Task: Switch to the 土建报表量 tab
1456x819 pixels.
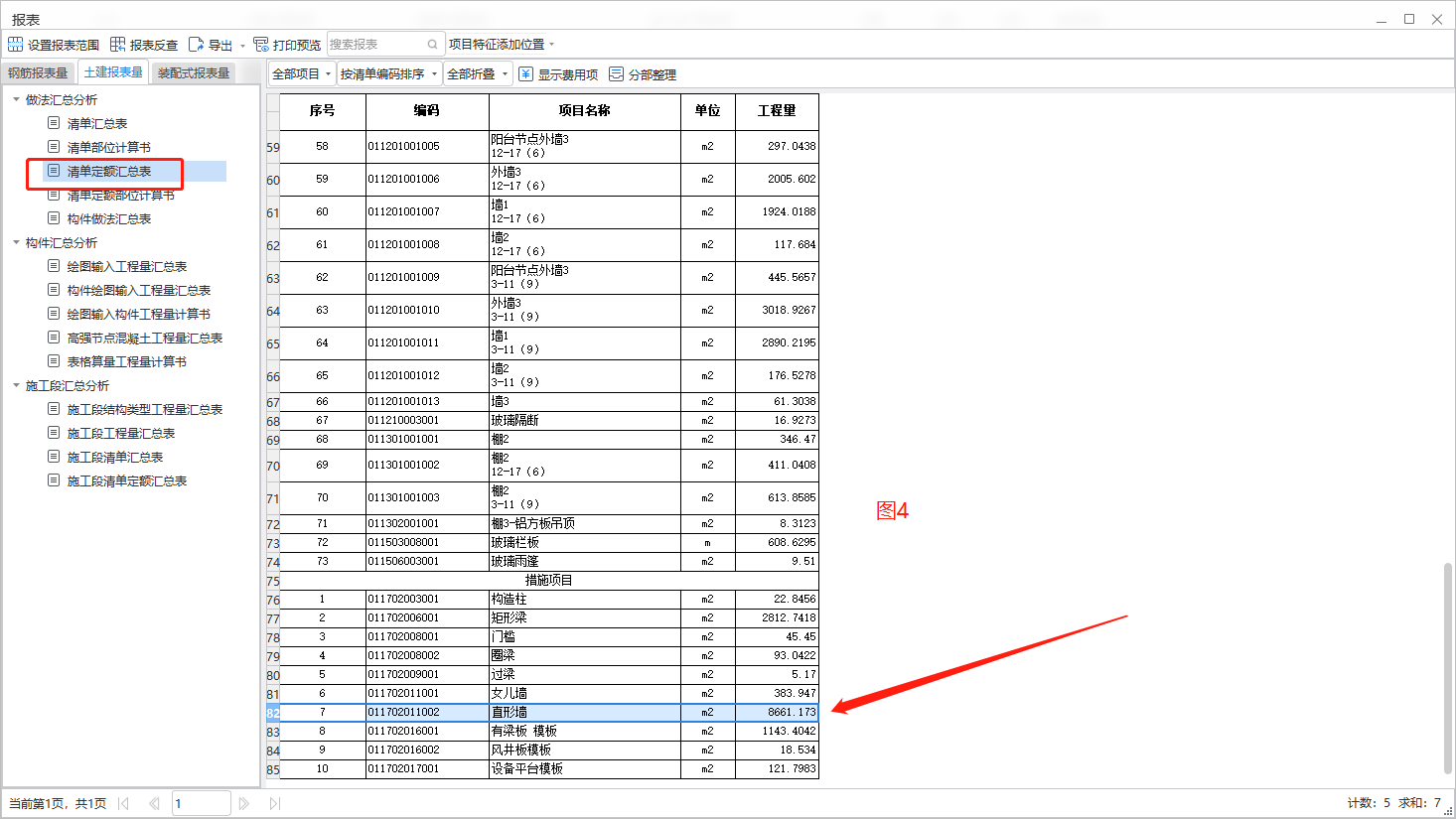Action: (113, 72)
